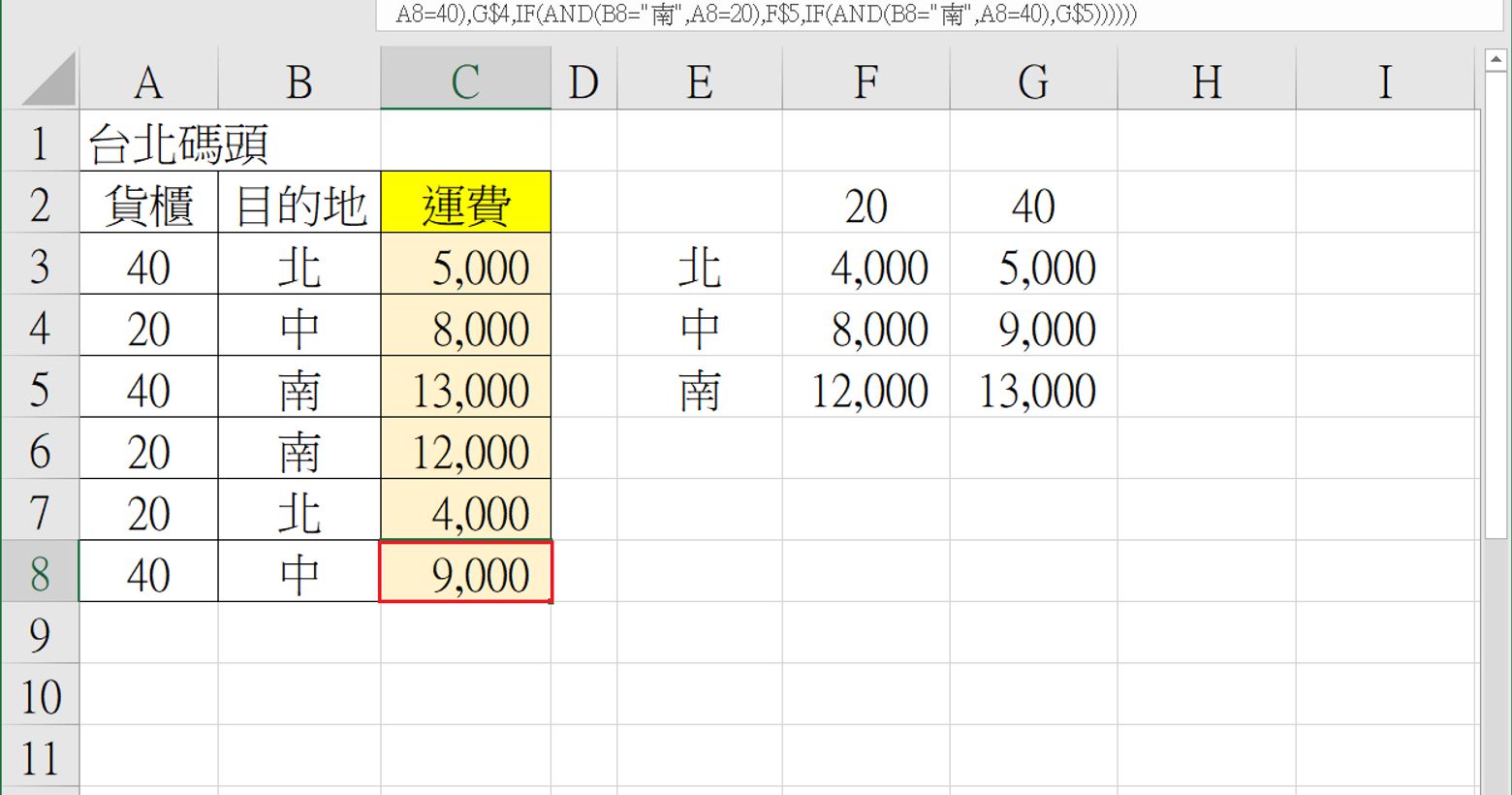Select column A header
The width and height of the screenshot is (1512, 795).
[x=148, y=81]
